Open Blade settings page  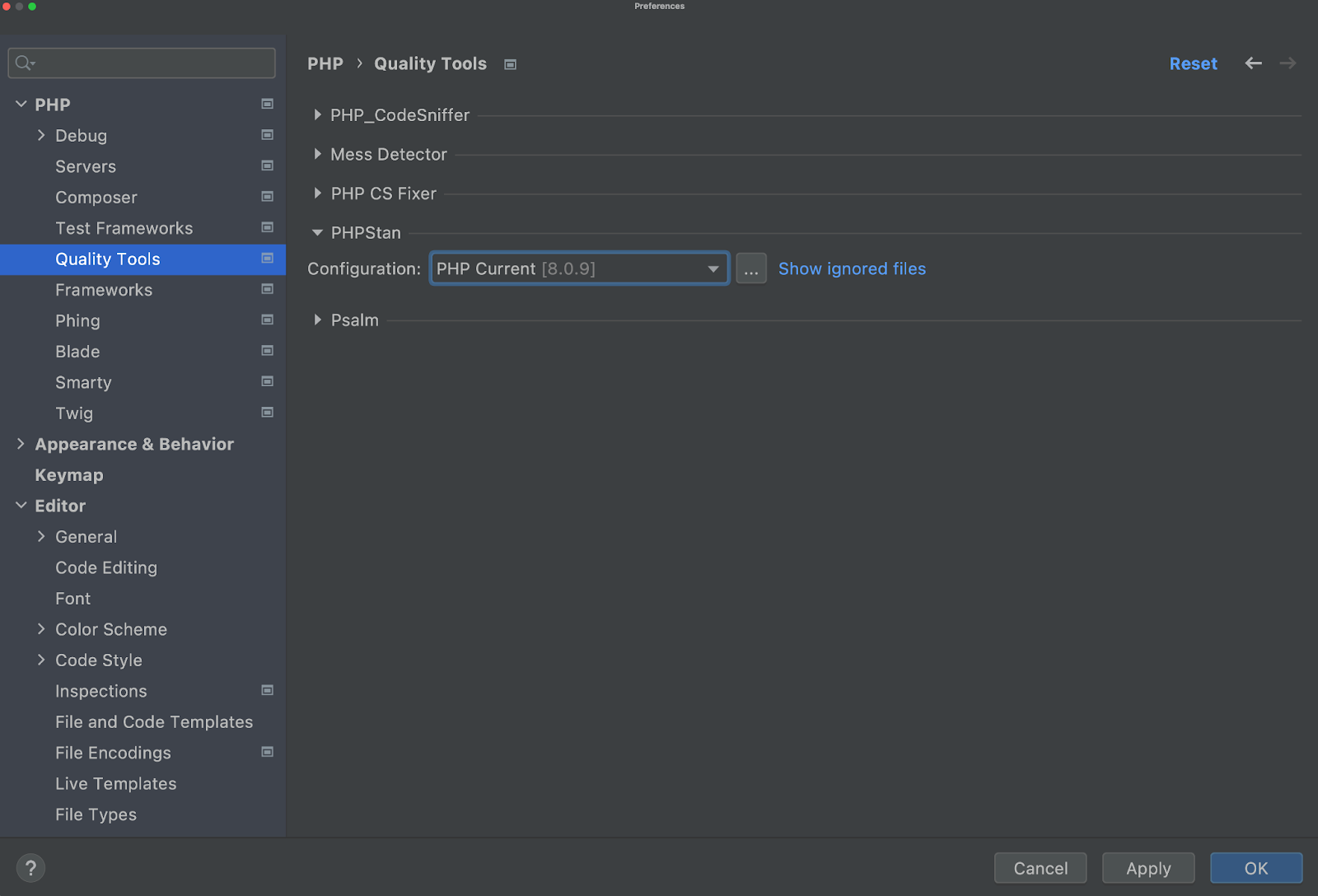pyautogui.click(x=77, y=352)
